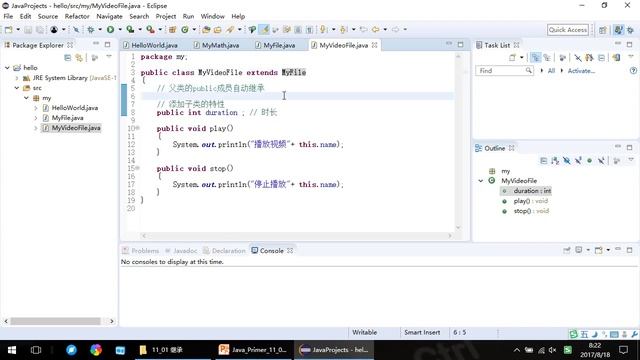The width and height of the screenshot is (640, 360).
Task: Expand the HelloWorld.java tree node
Action: point(36,108)
